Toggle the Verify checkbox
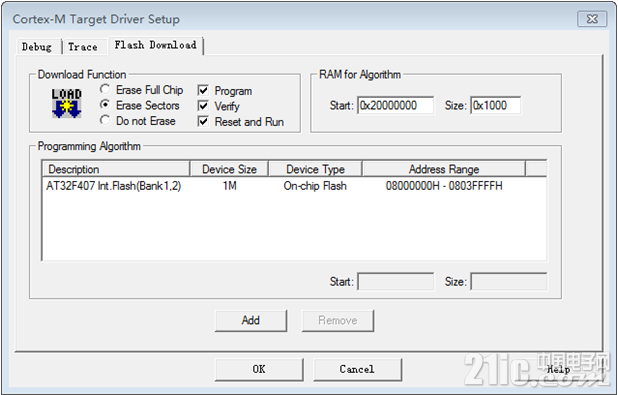 click(x=203, y=106)
